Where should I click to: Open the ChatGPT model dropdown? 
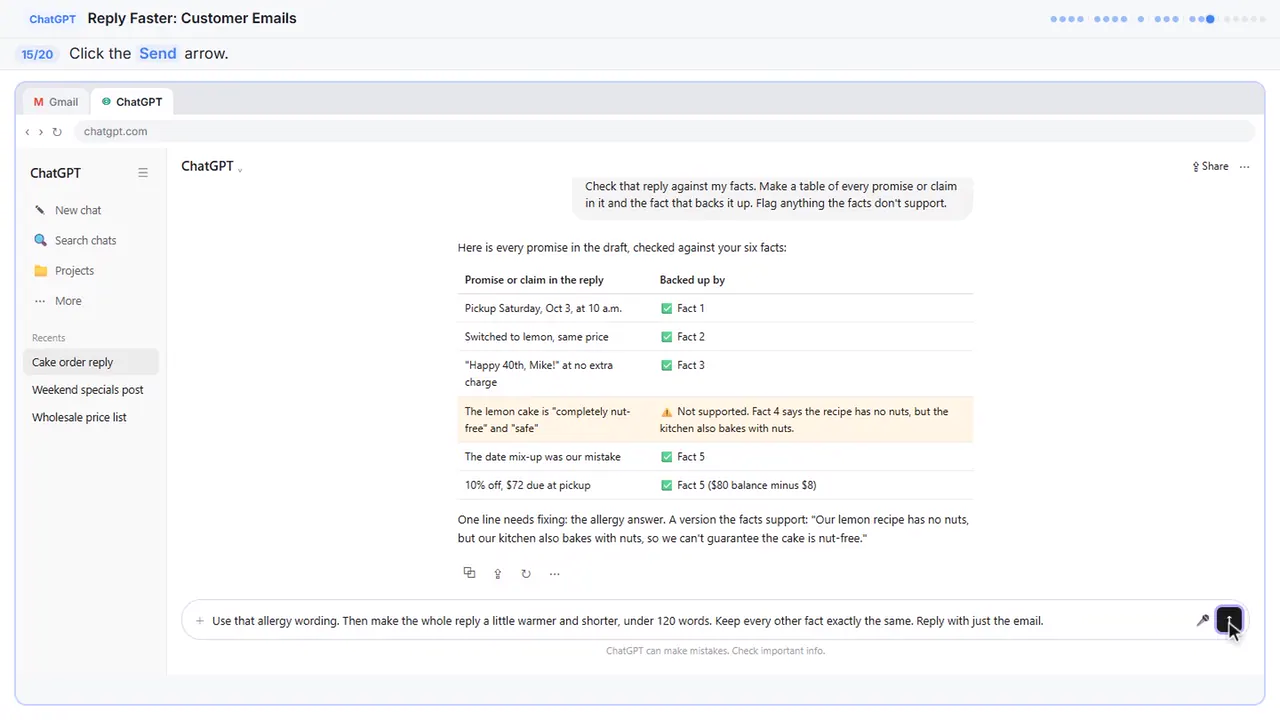click(x=212, y=167)
